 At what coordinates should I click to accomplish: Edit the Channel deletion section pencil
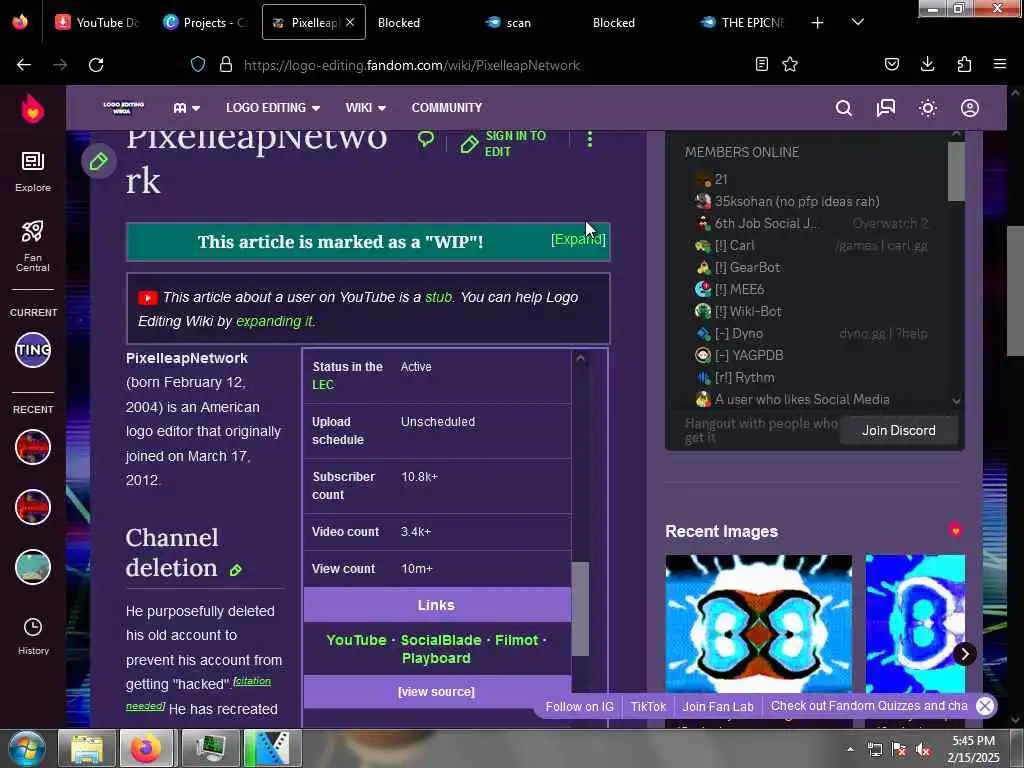pyautogui.click(x=236, y=570)
